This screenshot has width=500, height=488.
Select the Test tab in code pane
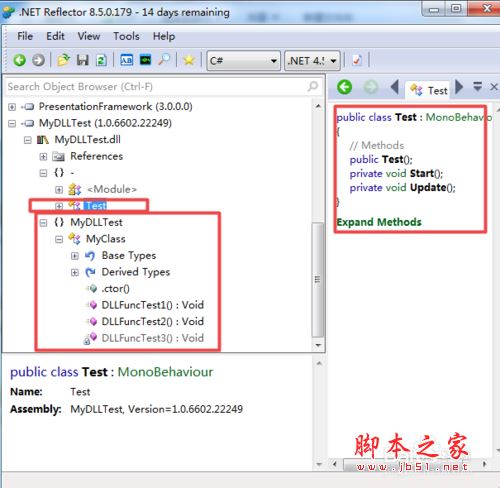(428, 90)
